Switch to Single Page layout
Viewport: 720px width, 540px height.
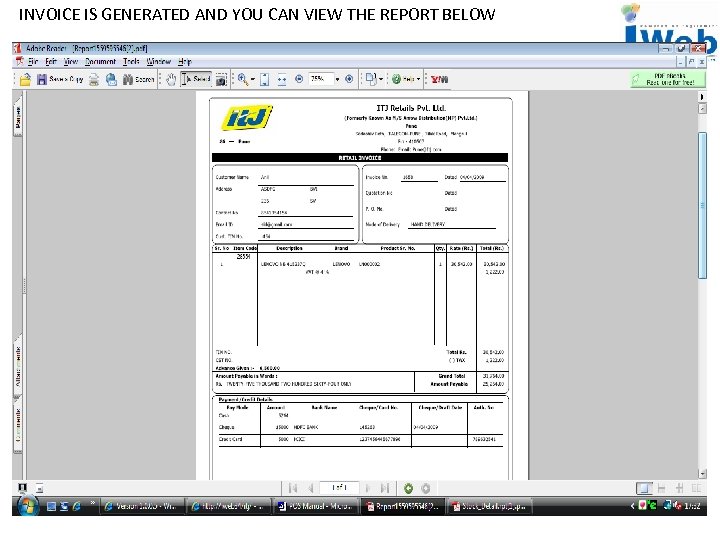click(644, 488)
